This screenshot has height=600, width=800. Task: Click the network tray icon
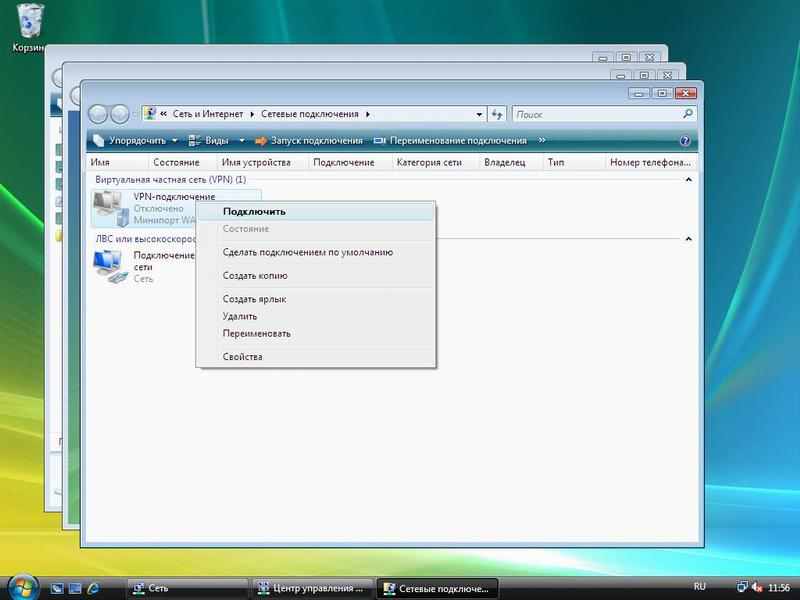[742, 588]
